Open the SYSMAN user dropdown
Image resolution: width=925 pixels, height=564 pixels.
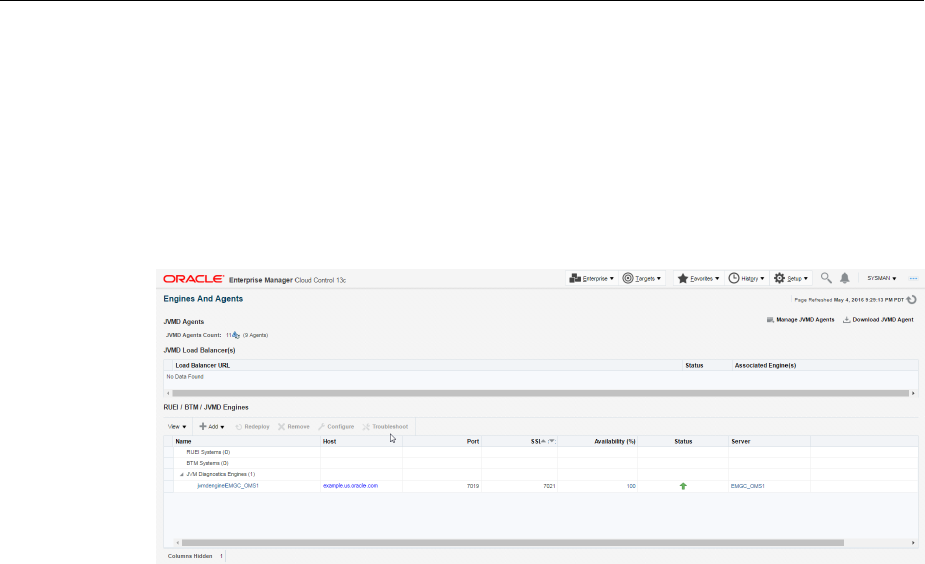tap(881, 278)
